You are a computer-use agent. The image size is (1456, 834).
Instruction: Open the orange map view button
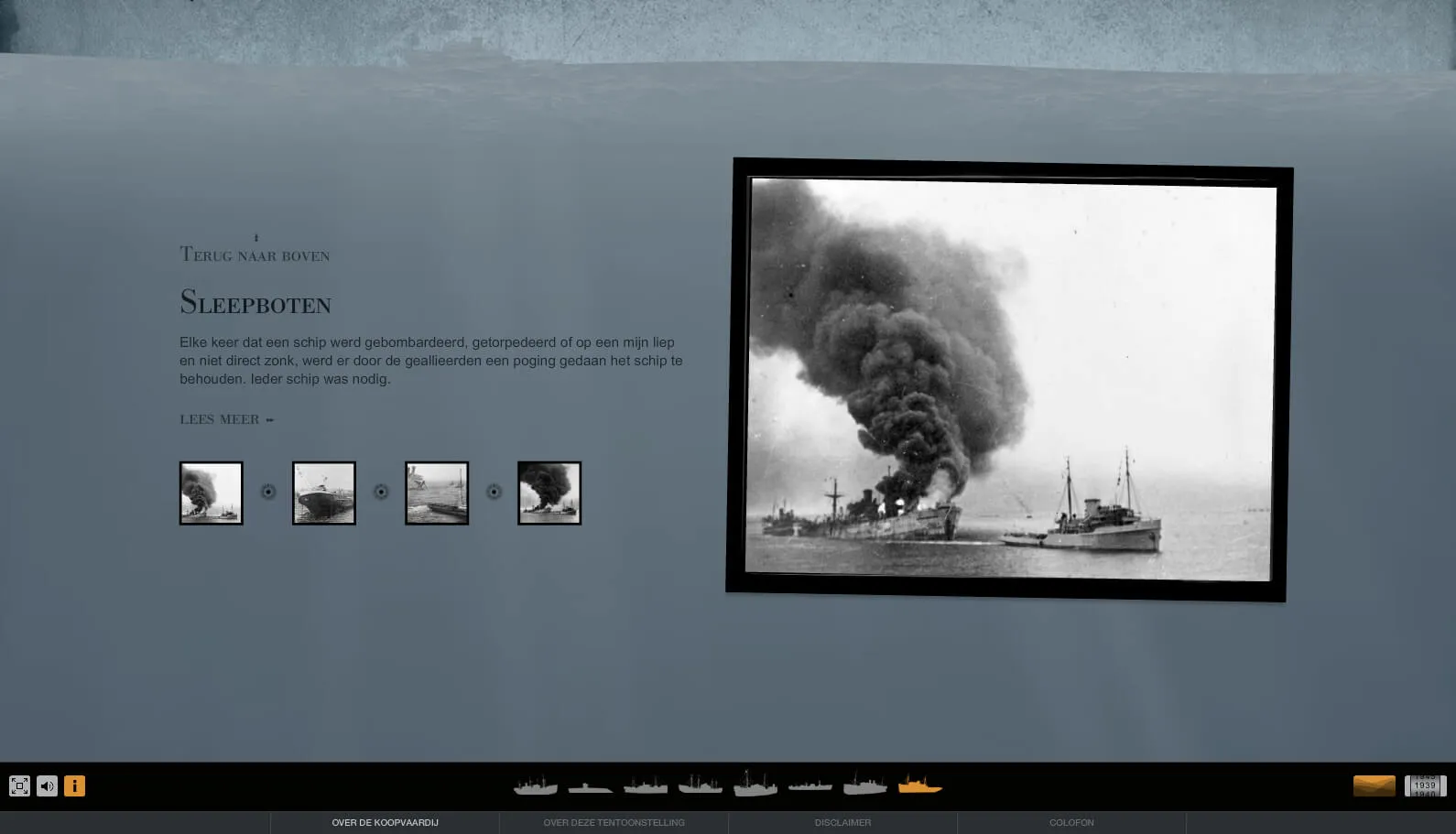tap(1375, 785)
